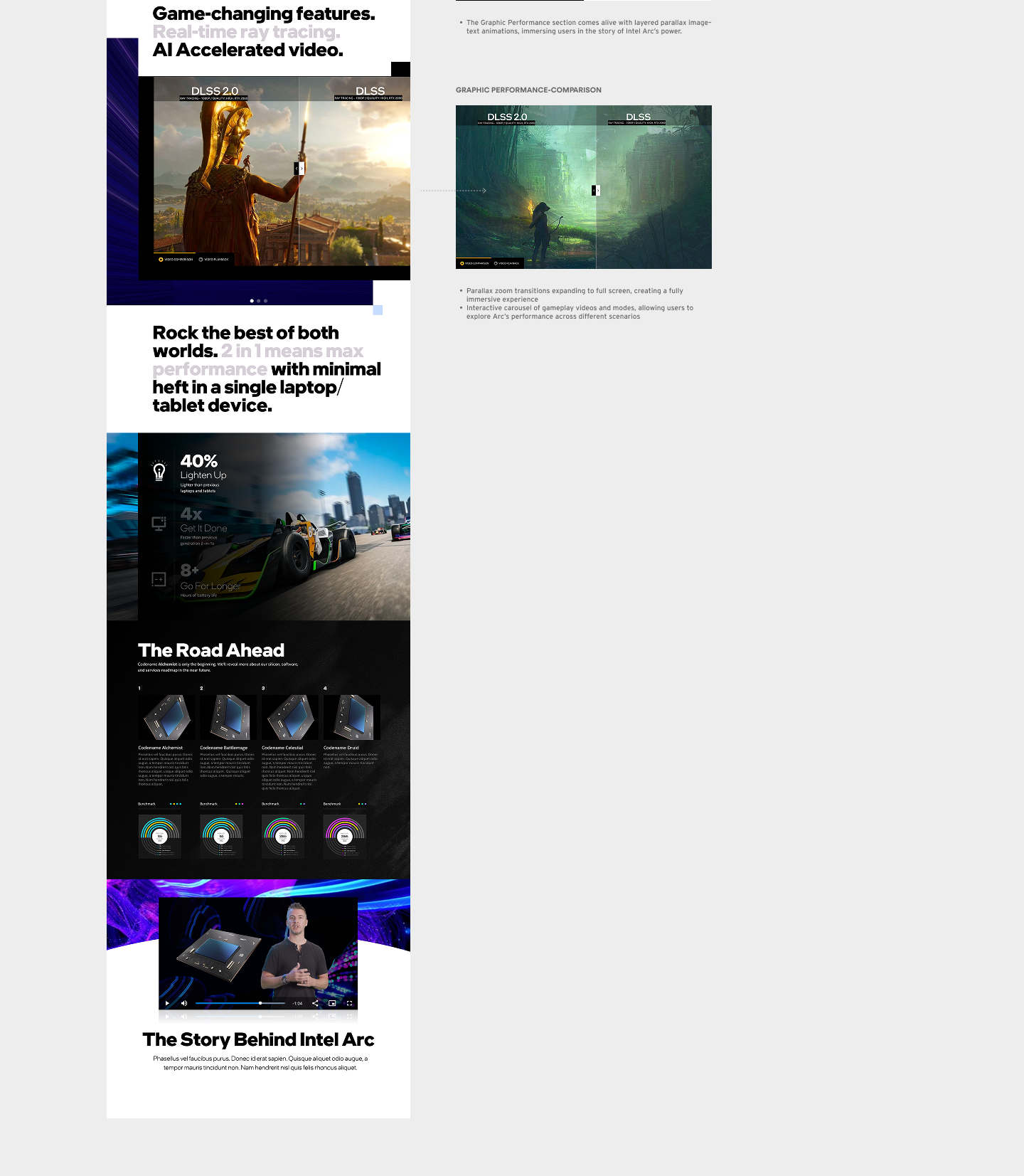
Task: Click the Game-changing features headline
Action: 264,14
